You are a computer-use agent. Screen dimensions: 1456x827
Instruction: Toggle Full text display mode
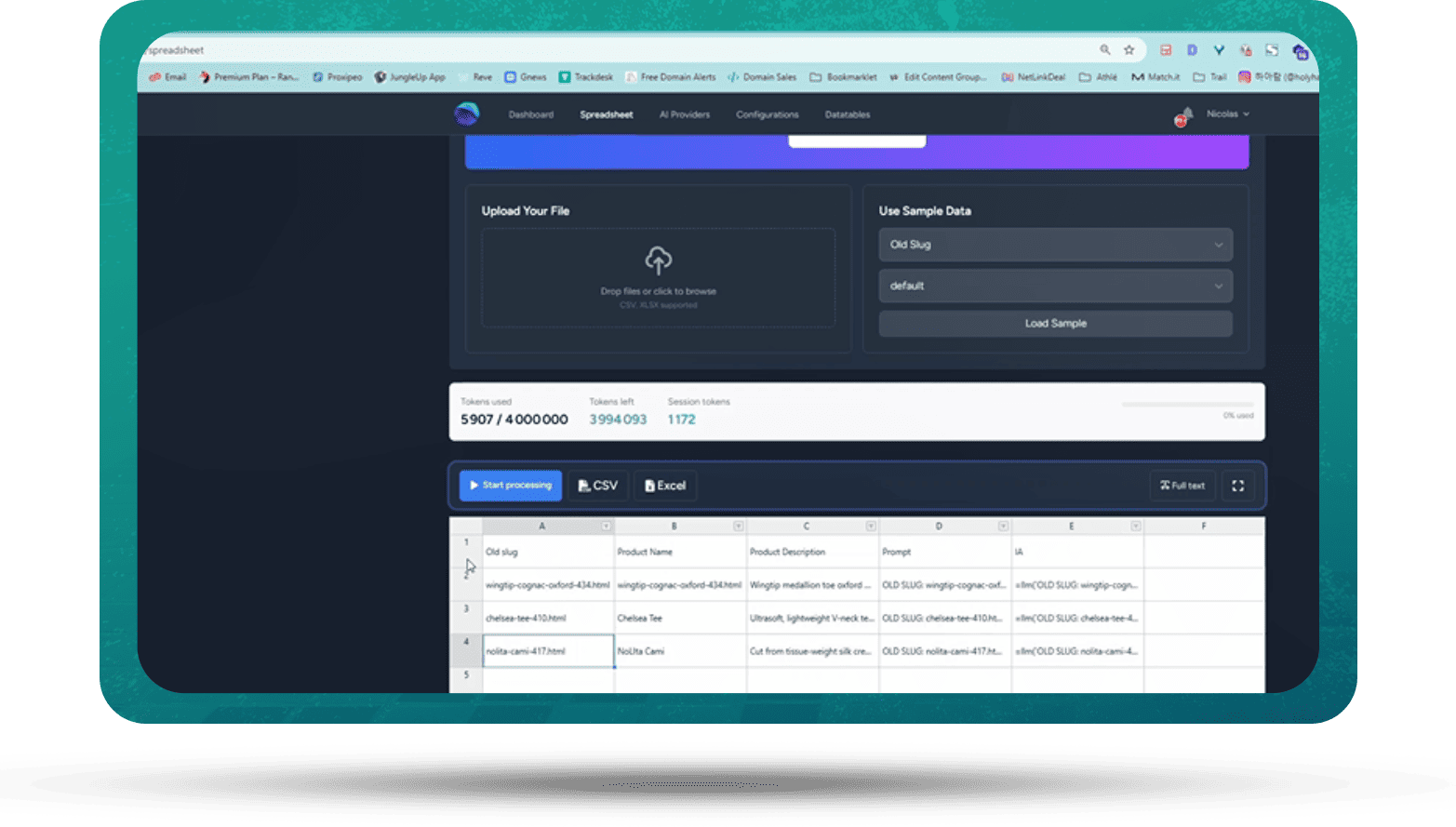pos(1182,486)
